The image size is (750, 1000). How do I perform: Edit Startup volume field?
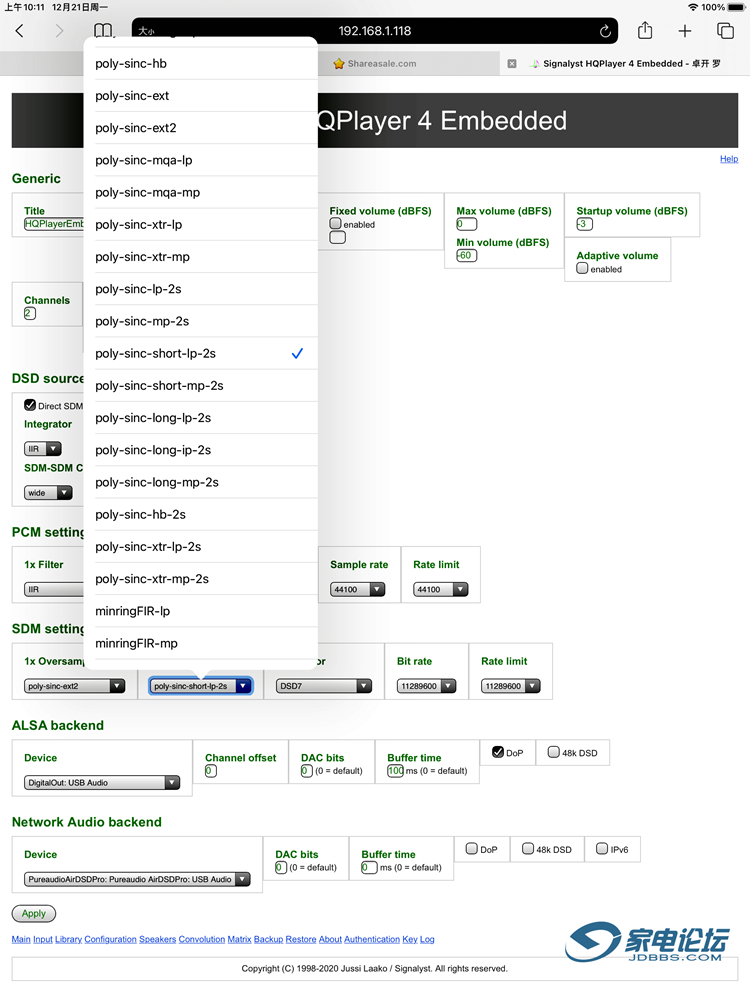click(x=584, y=224)
